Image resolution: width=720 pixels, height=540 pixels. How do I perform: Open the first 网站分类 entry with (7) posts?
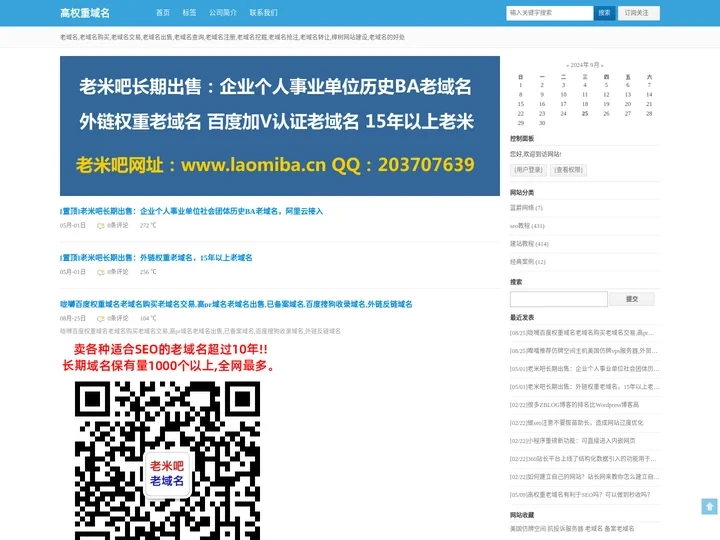pyautogui.click(x=526, y=208)
